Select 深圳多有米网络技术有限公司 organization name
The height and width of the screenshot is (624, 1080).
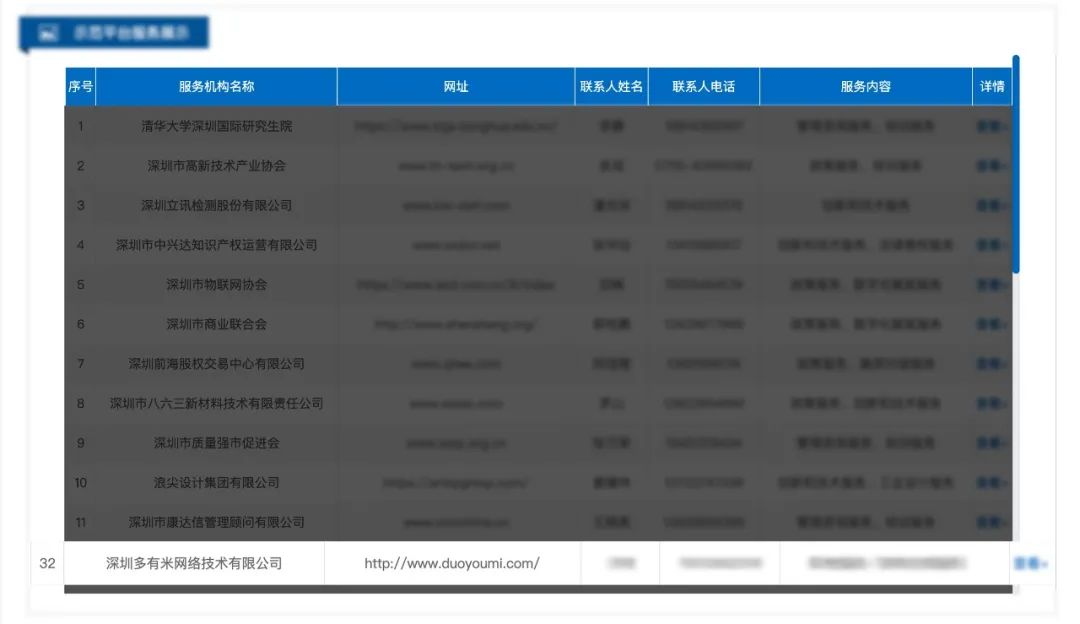point(194,564)
